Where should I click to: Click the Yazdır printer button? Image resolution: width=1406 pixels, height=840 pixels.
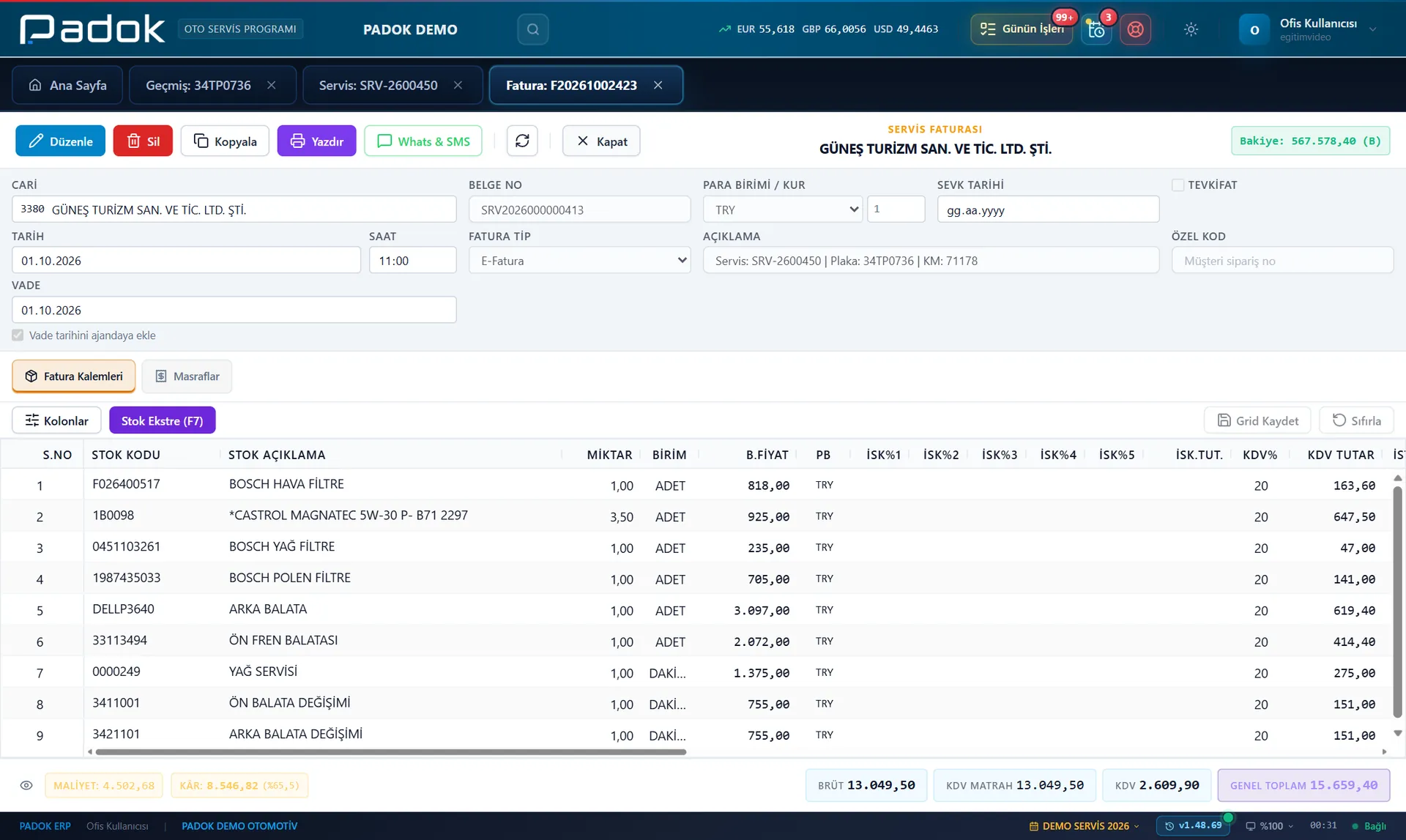pyautogui.click(x=316, y=141)
